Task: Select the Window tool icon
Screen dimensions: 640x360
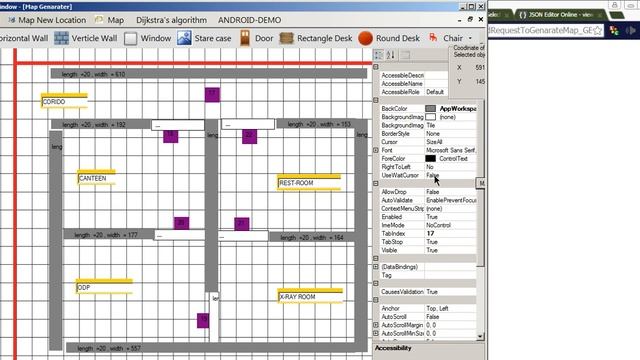Action: tap(131, 38)
